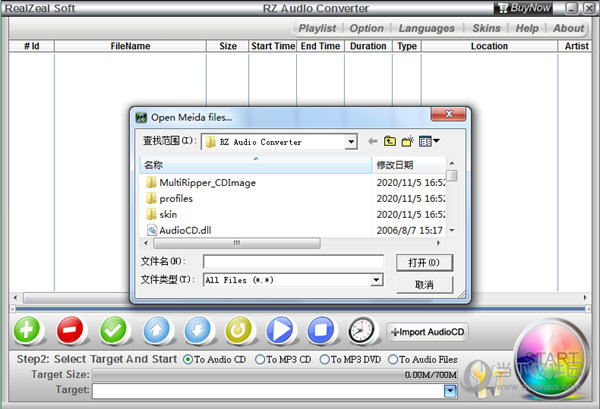The height and width of the screenshot is (409, 600).
Task: Create new folder icon in dialog
Action: click(x=408, y=142)
